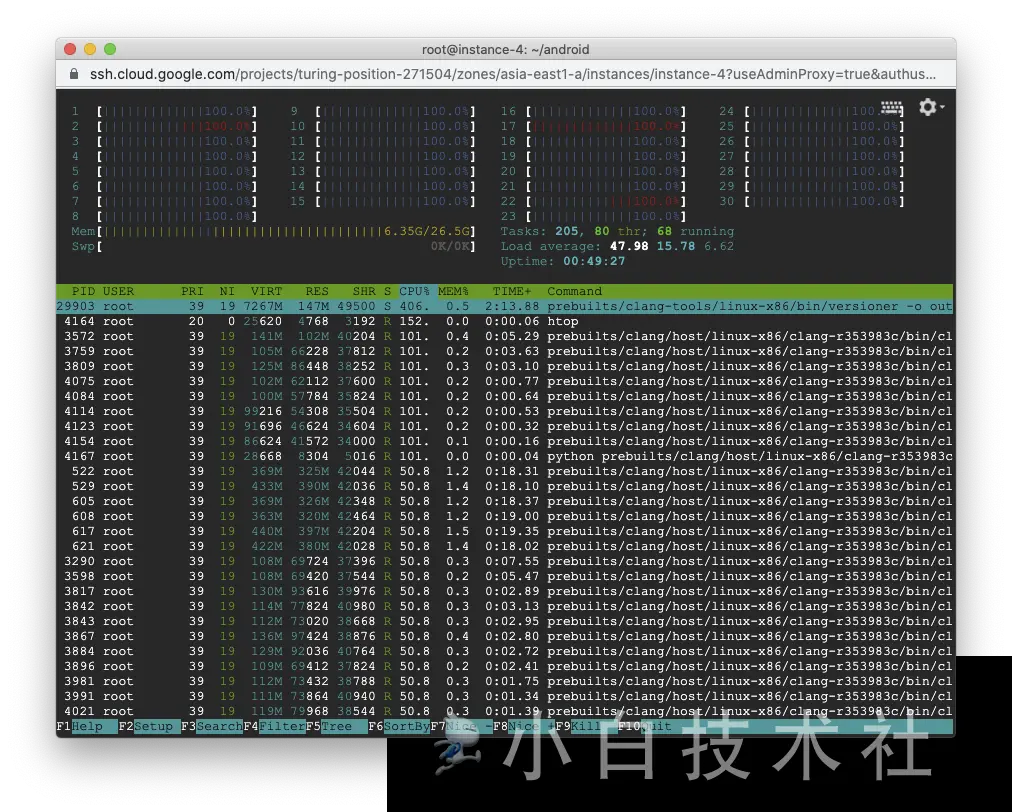
Task: Increase priority with F8Nice +
Action: (522, 727)
